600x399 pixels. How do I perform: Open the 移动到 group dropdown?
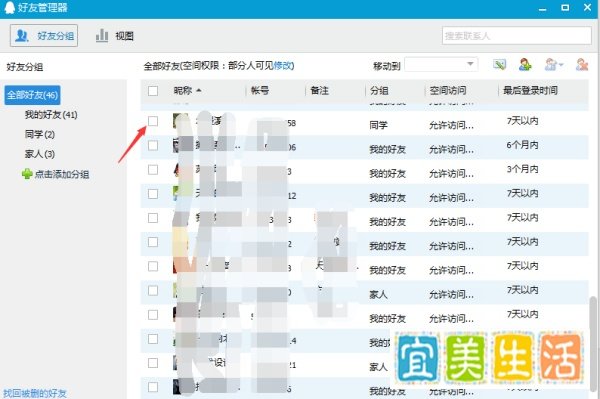(x=441, y=64)
